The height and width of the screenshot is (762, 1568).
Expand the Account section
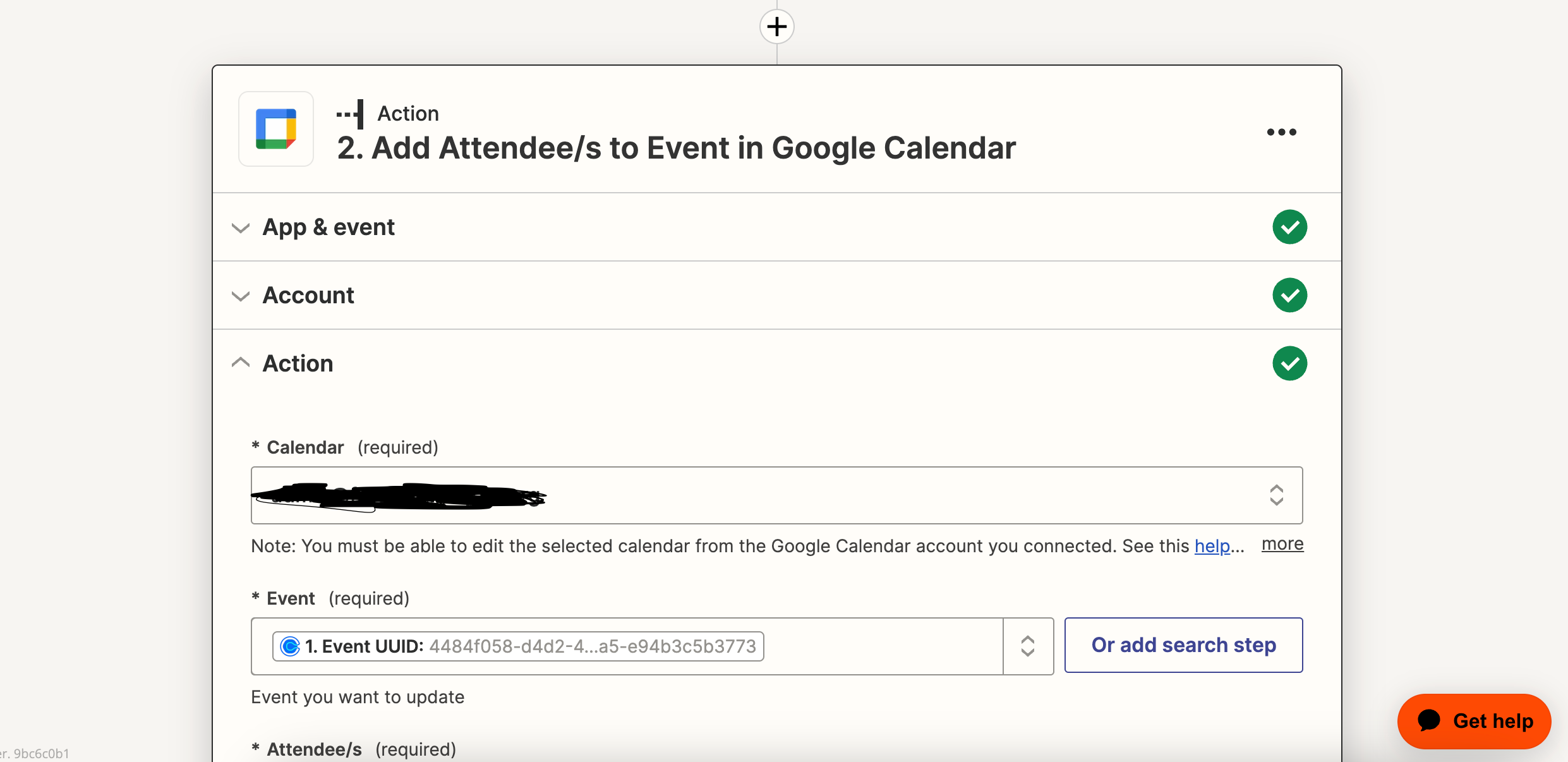point(241,296)
